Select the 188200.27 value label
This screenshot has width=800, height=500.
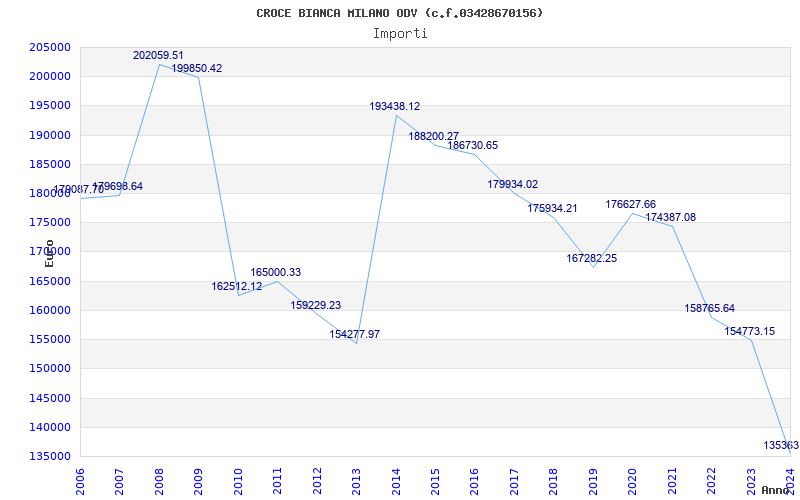tap(434, 136)
